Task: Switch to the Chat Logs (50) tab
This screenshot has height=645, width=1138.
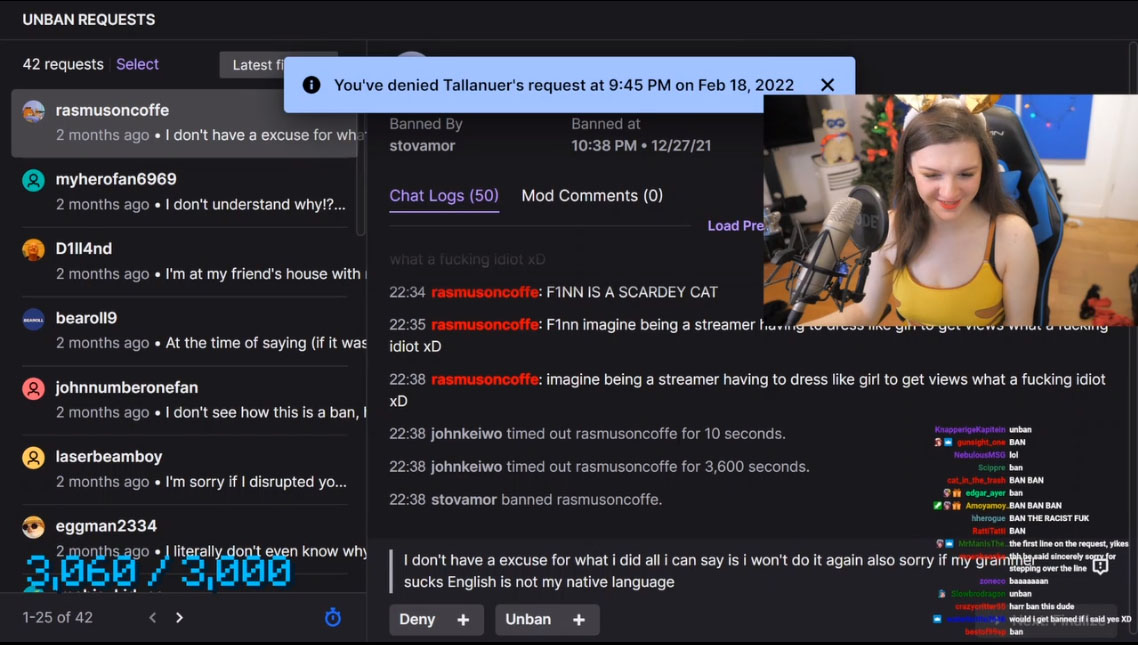Action: [443, 196]
